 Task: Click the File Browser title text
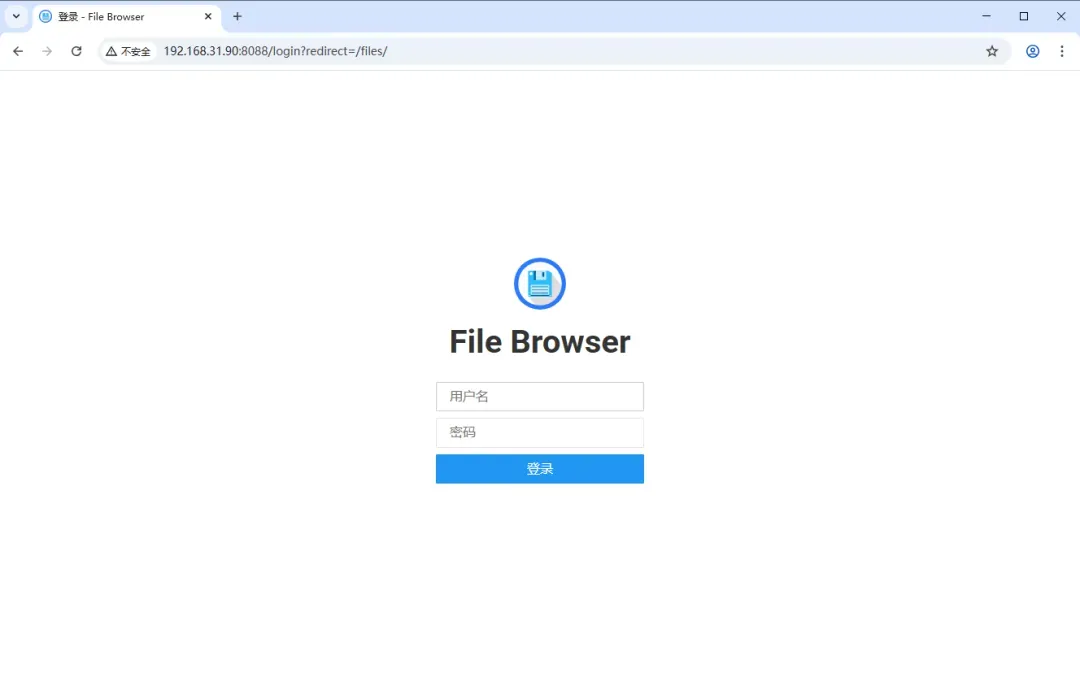(539, 341)
